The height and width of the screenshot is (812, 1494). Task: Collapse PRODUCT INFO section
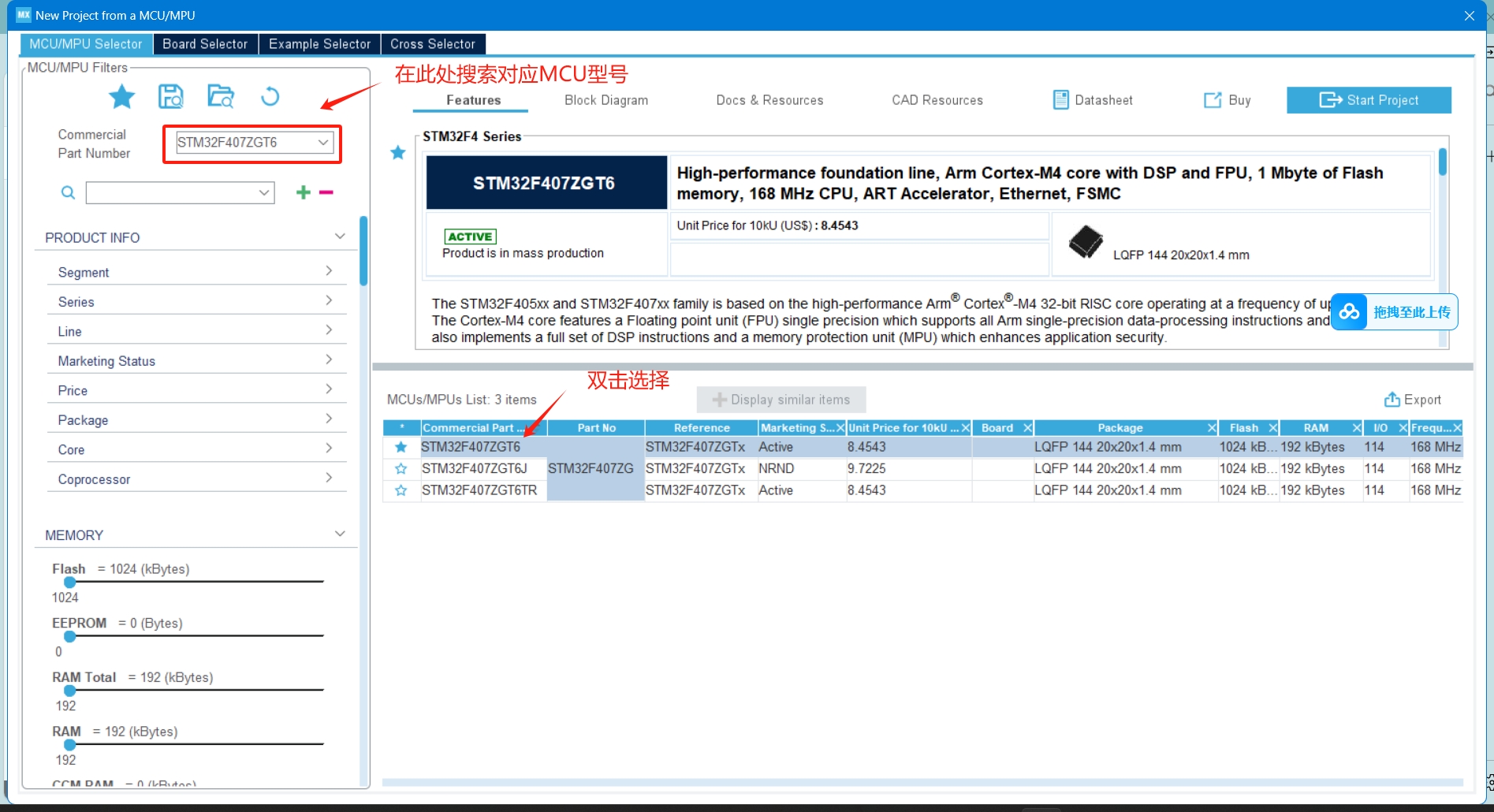pos(340,237)
